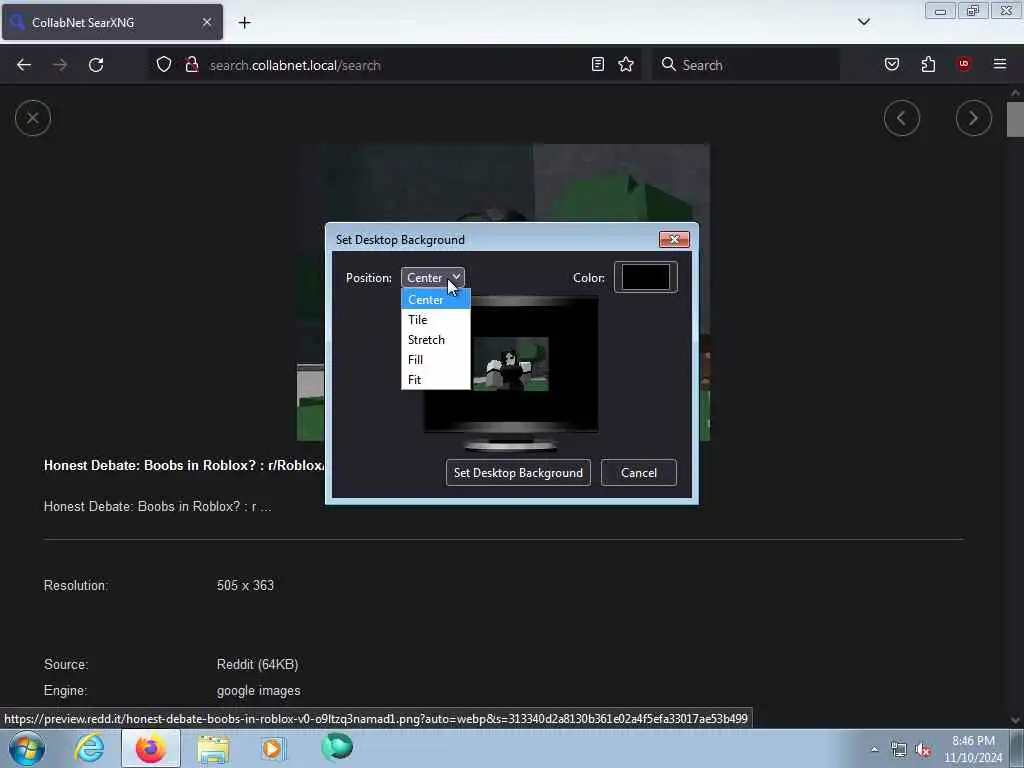Click the '505 x 363' resolution value
1024x768 pixels.
[x=246, y=586]
